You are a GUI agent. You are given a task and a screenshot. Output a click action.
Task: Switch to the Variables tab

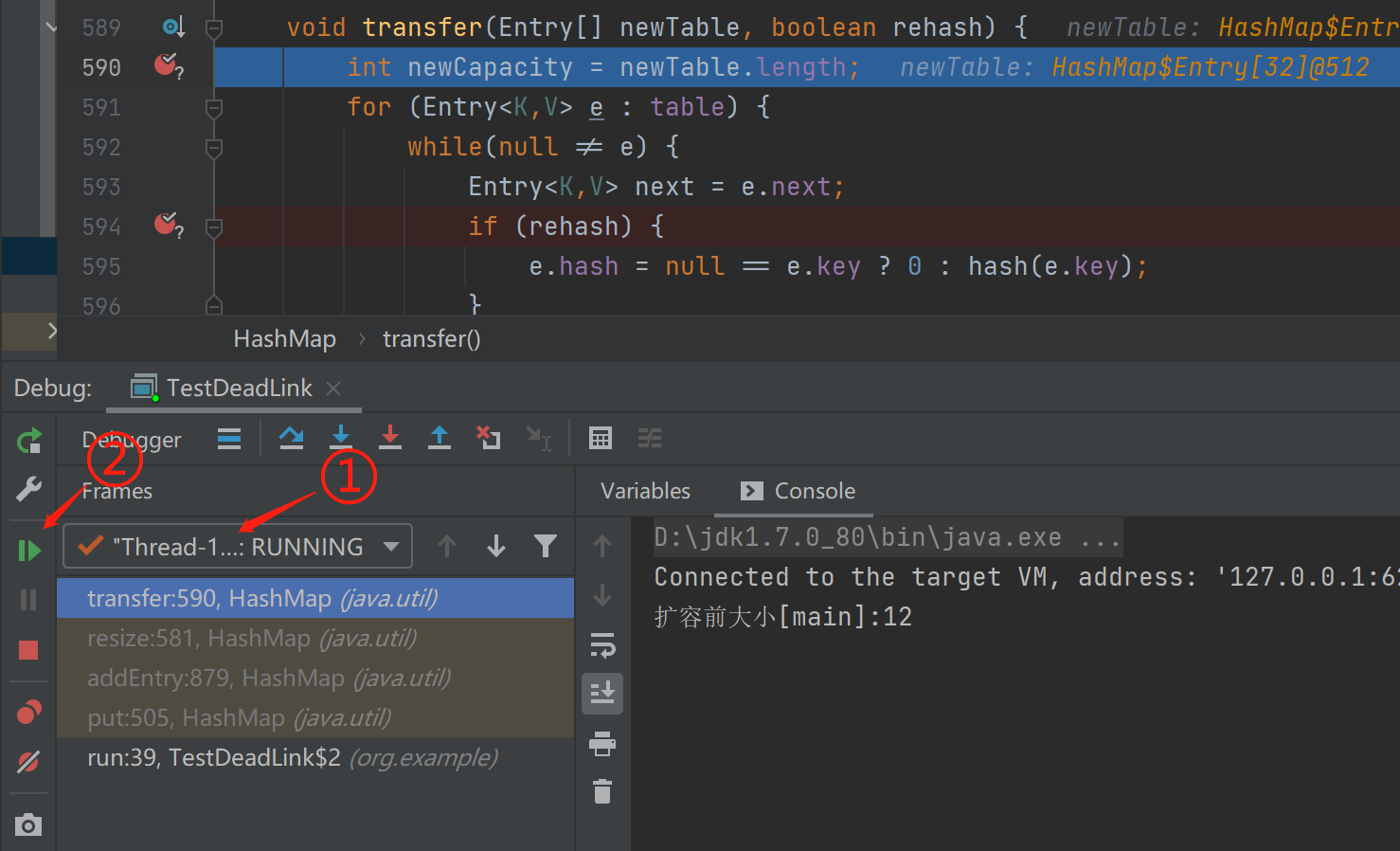coord(645,491)
